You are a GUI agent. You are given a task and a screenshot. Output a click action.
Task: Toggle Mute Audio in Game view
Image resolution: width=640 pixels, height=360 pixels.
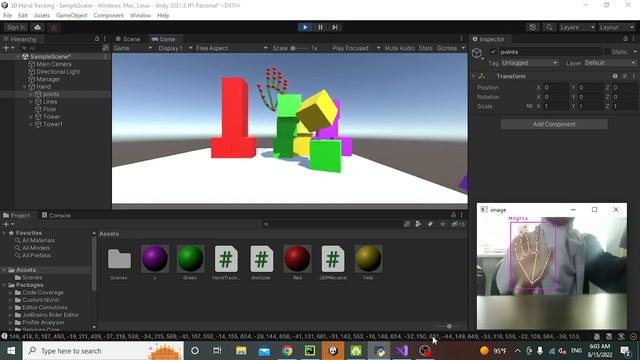(399, 48)
